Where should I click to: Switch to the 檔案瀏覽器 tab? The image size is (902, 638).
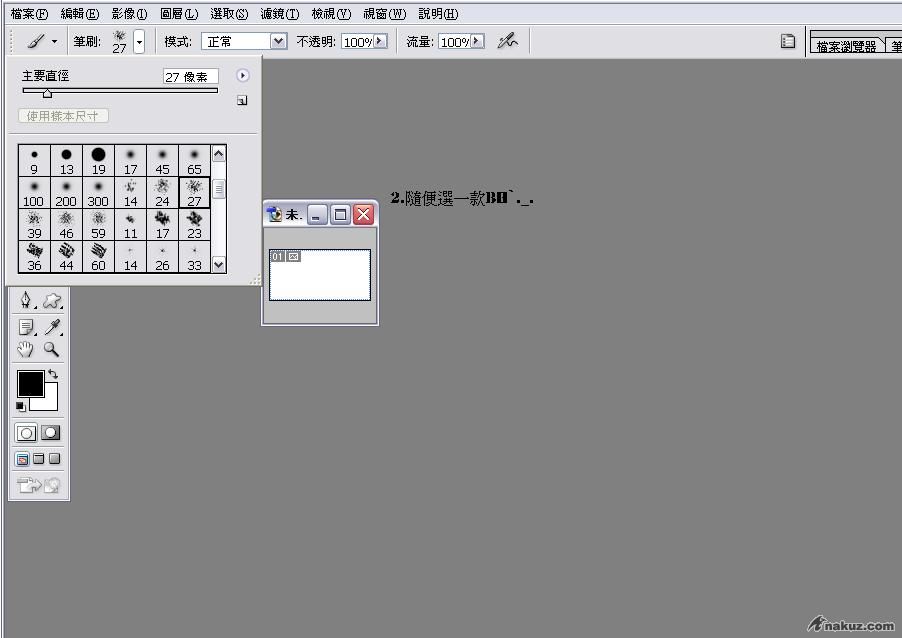845,46
